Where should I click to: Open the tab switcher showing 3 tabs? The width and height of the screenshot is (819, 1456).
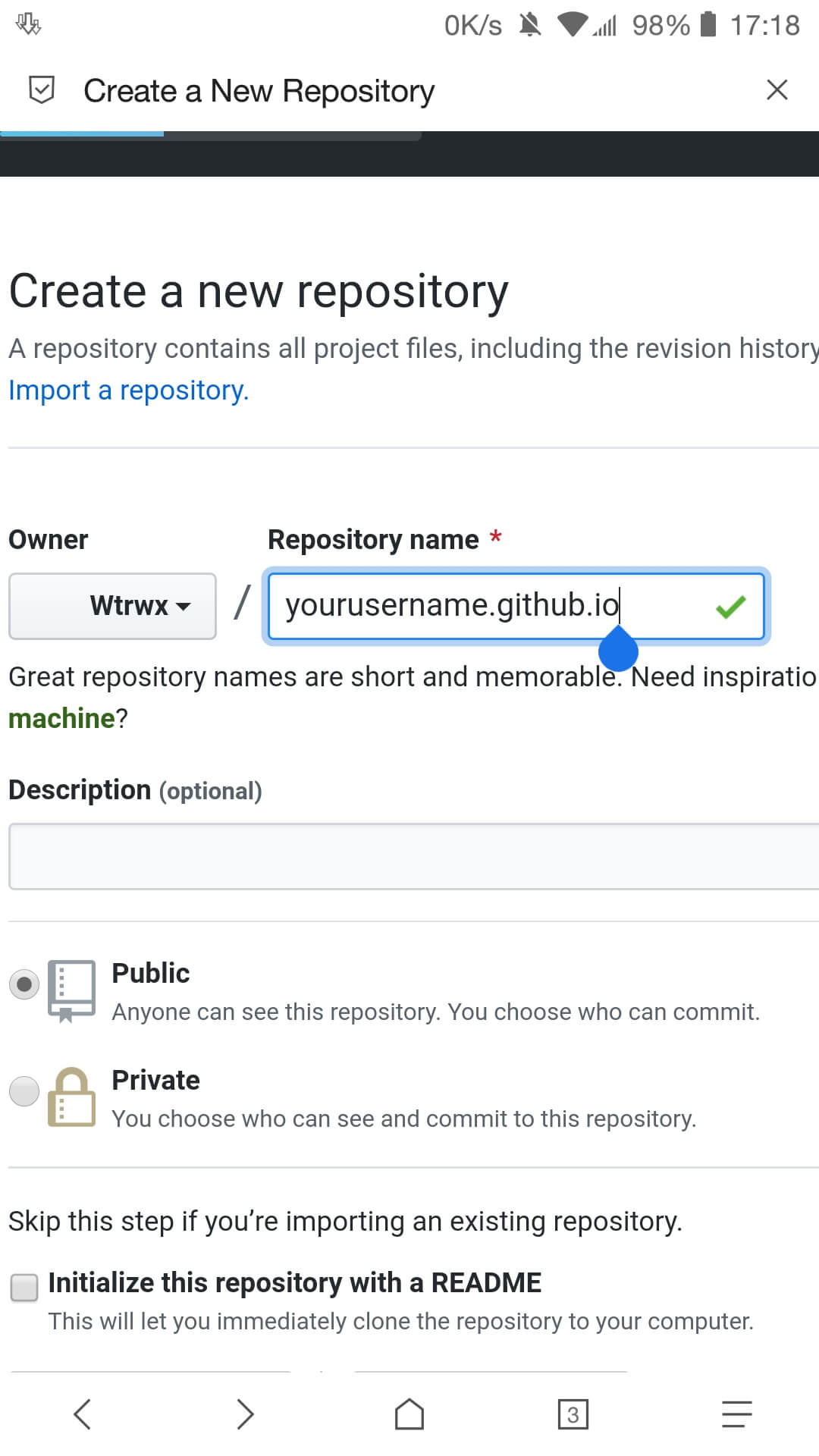pyautogui.click(x=573, y=1414)
